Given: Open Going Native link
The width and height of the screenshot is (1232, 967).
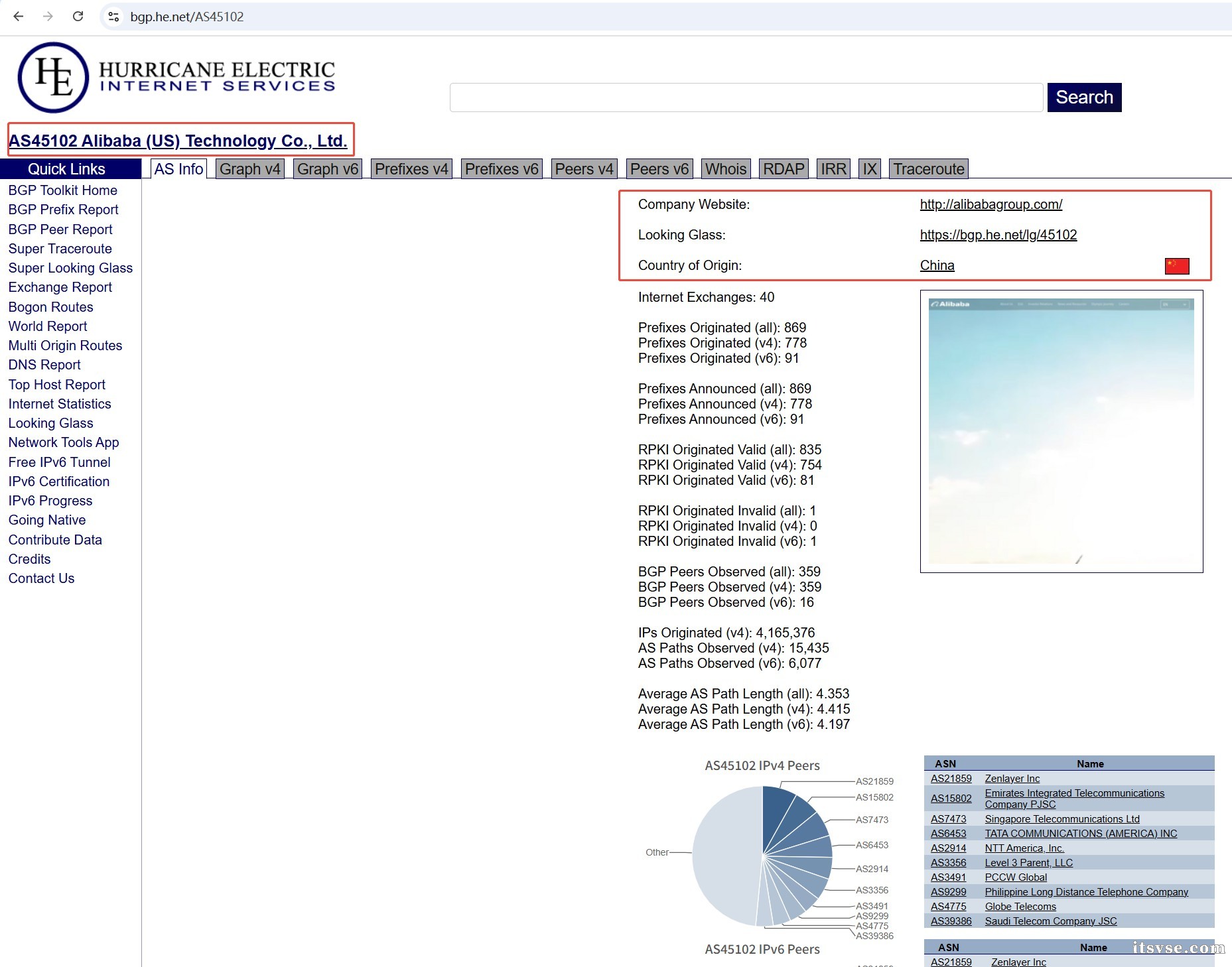Looking at the screenshot, I should pyautogui.click(x=47, y=520).
